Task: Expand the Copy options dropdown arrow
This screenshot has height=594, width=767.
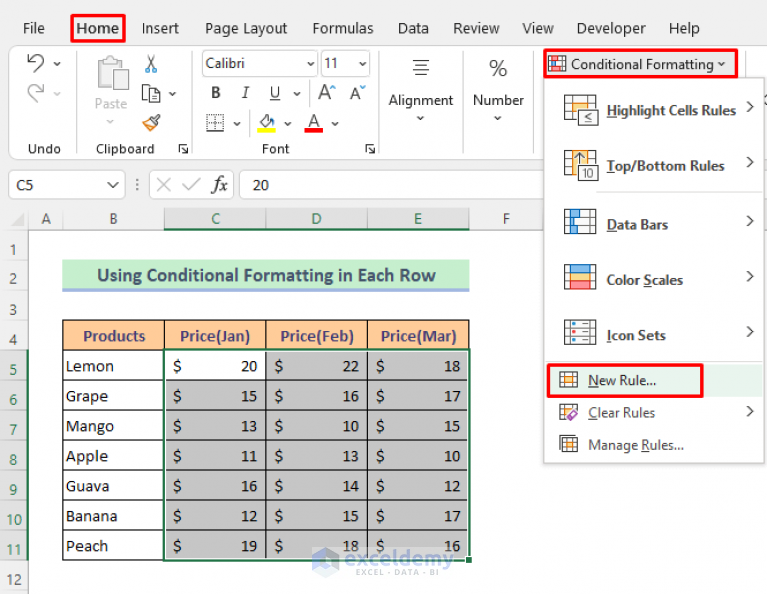Action: pos(172,93)
